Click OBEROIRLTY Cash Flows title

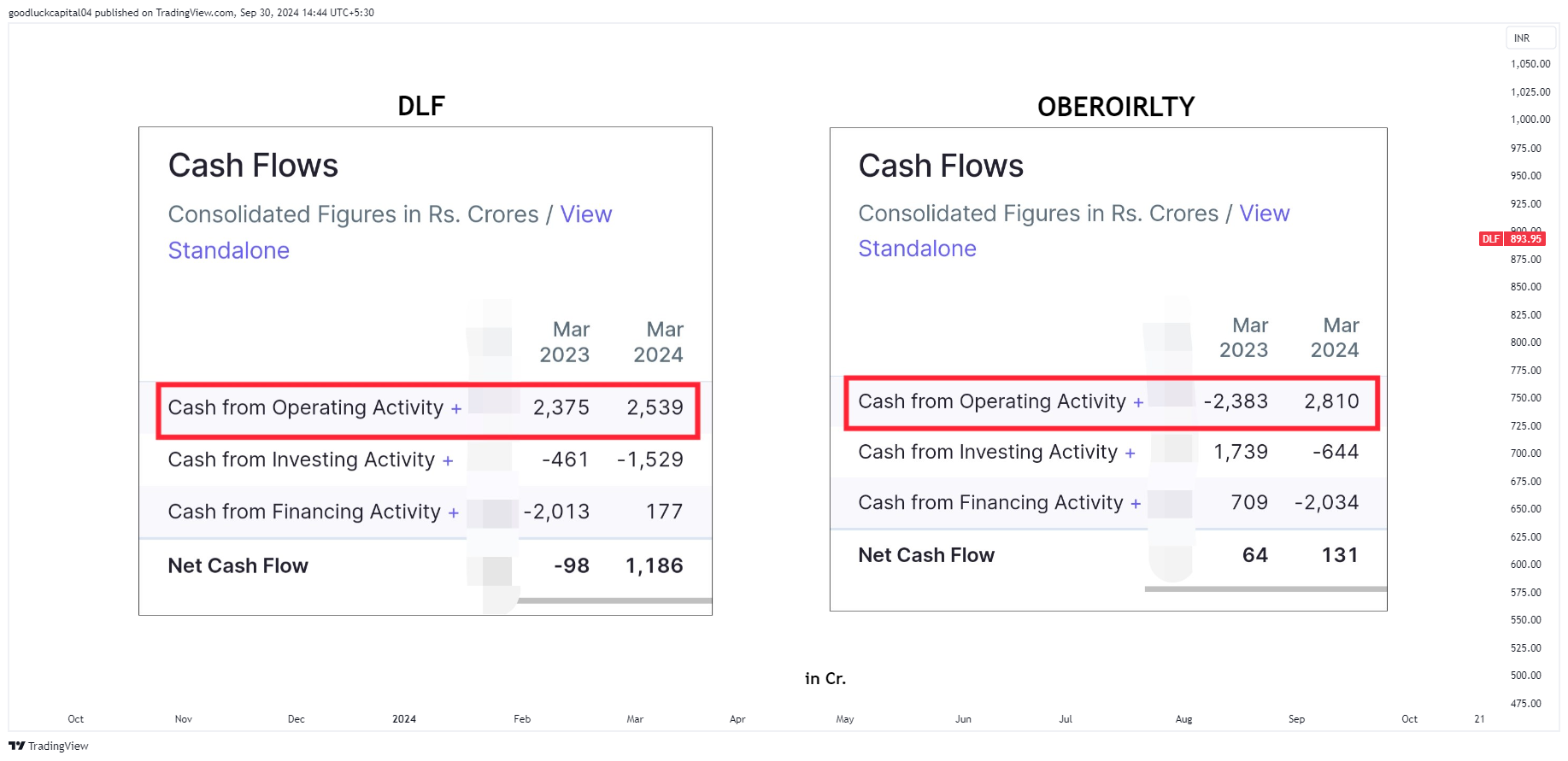(941, 166)
